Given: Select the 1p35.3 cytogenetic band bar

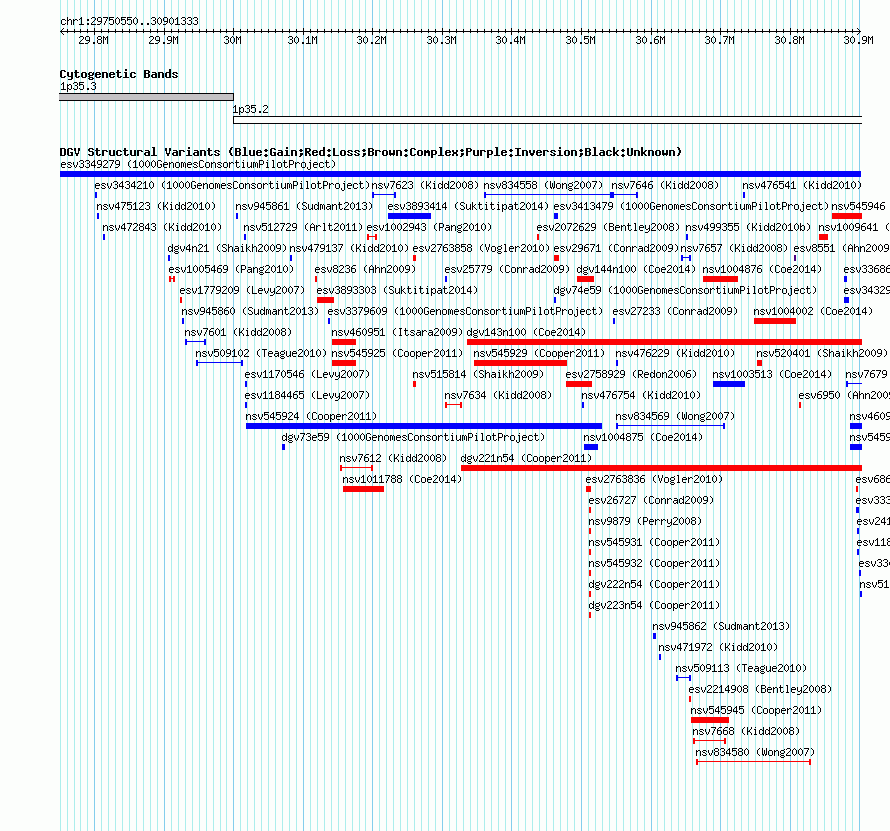Looking at the screenshot, I should tap(146, 97).
